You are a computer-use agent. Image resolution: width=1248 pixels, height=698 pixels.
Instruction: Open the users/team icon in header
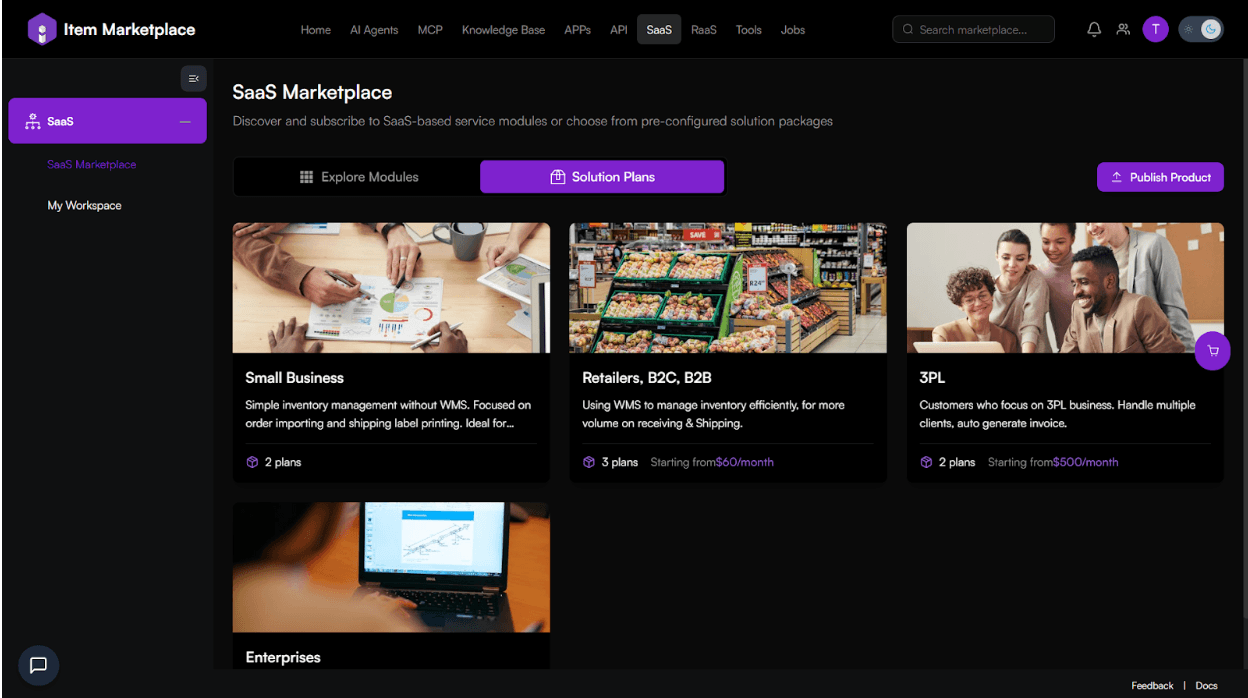pyautogui.click(x=1123, y=29)
